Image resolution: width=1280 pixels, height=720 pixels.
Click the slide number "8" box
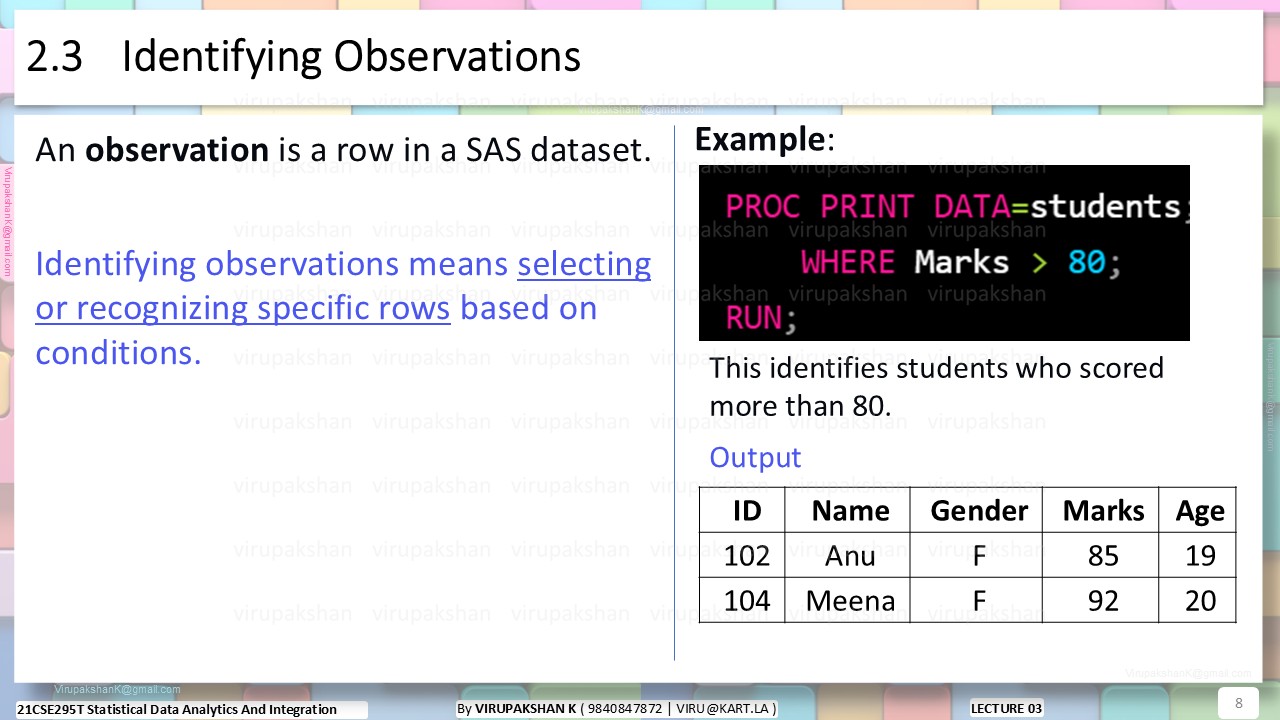(x=1239, y=703)
